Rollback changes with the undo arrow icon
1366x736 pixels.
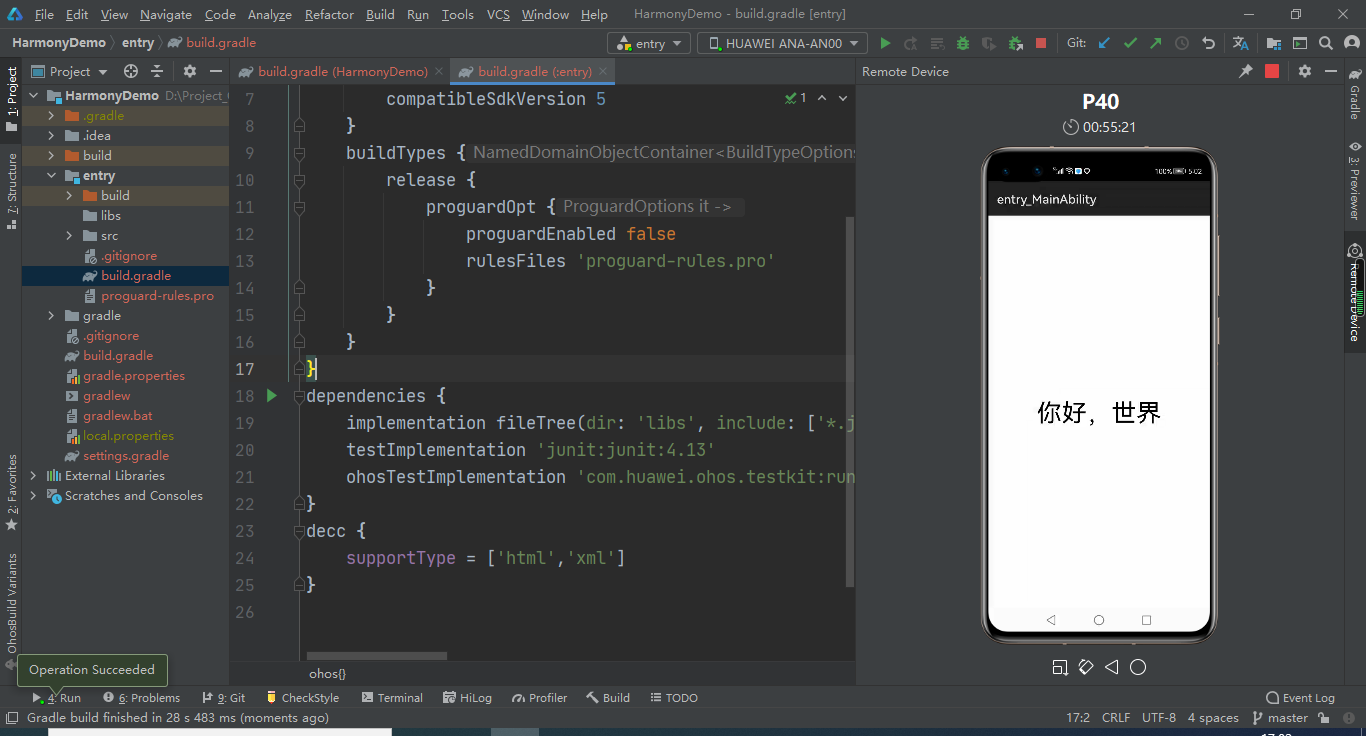[x=1208, y=43]
